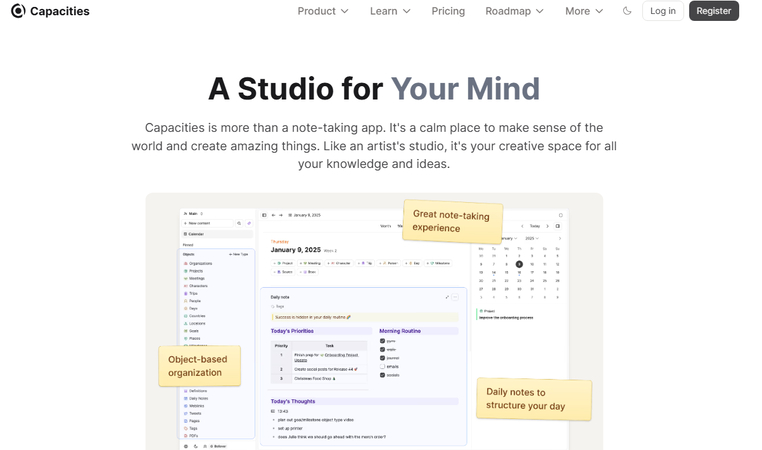
Task: Click the next month chevron in the calendar
Action: point(558,238)
